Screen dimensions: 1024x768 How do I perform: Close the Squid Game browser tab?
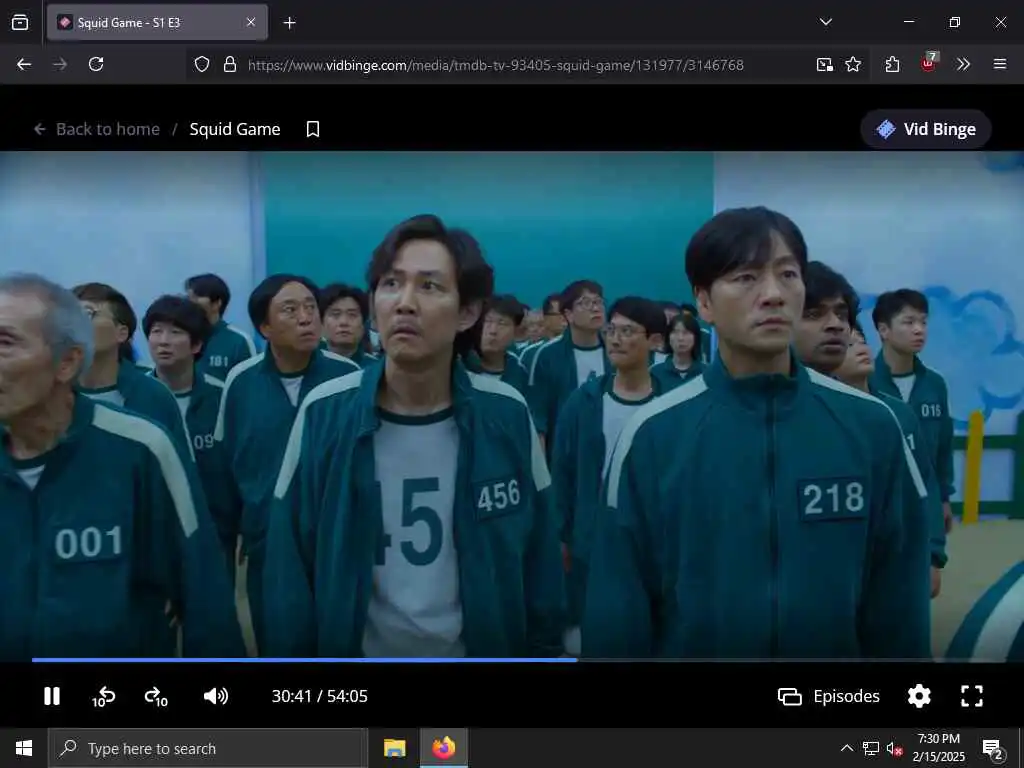(251, 23)
